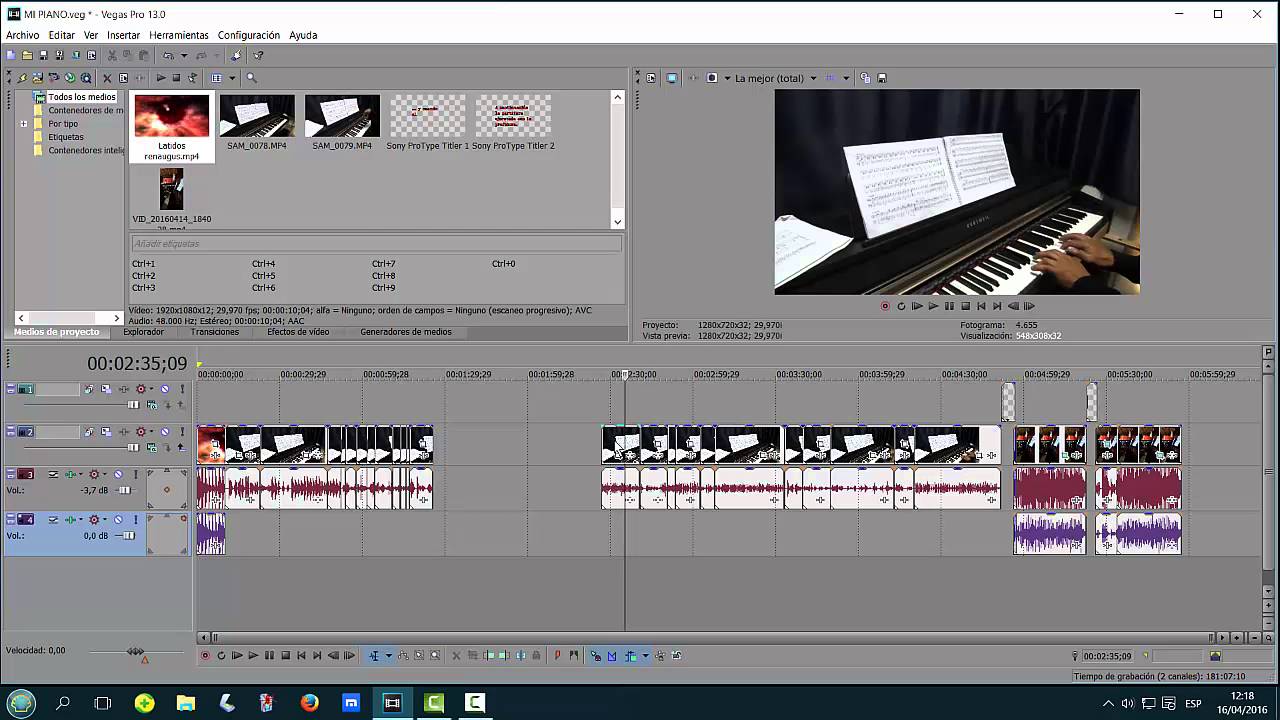Click Get Media from the Web icon
Viewport: 1280px width, 720px height.
[86, 77]
